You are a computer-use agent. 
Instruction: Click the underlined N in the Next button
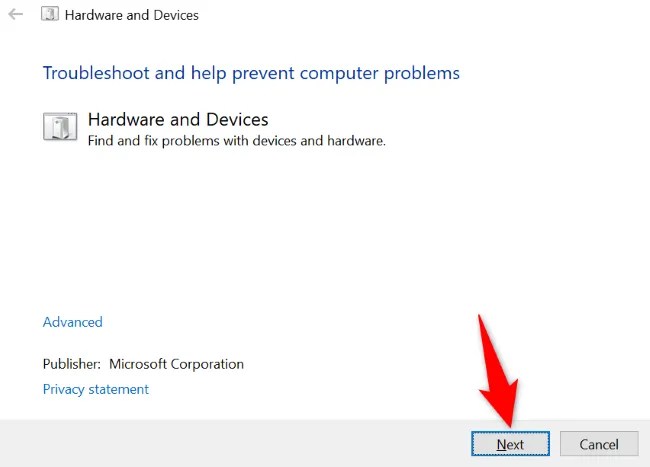(501, 444)
